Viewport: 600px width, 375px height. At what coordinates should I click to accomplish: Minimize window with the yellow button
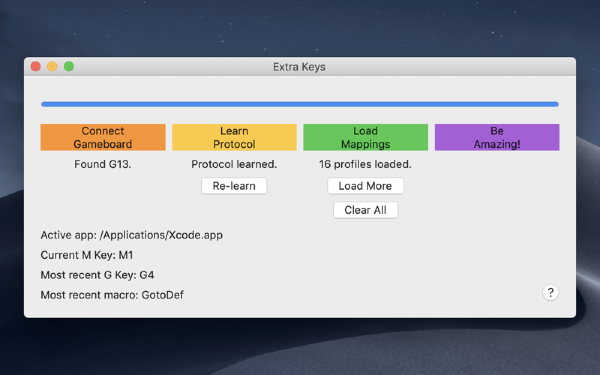pos(52,67)
